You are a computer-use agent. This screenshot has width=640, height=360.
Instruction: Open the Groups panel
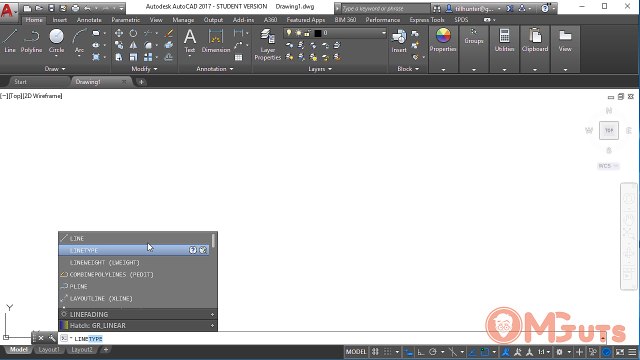474,36
